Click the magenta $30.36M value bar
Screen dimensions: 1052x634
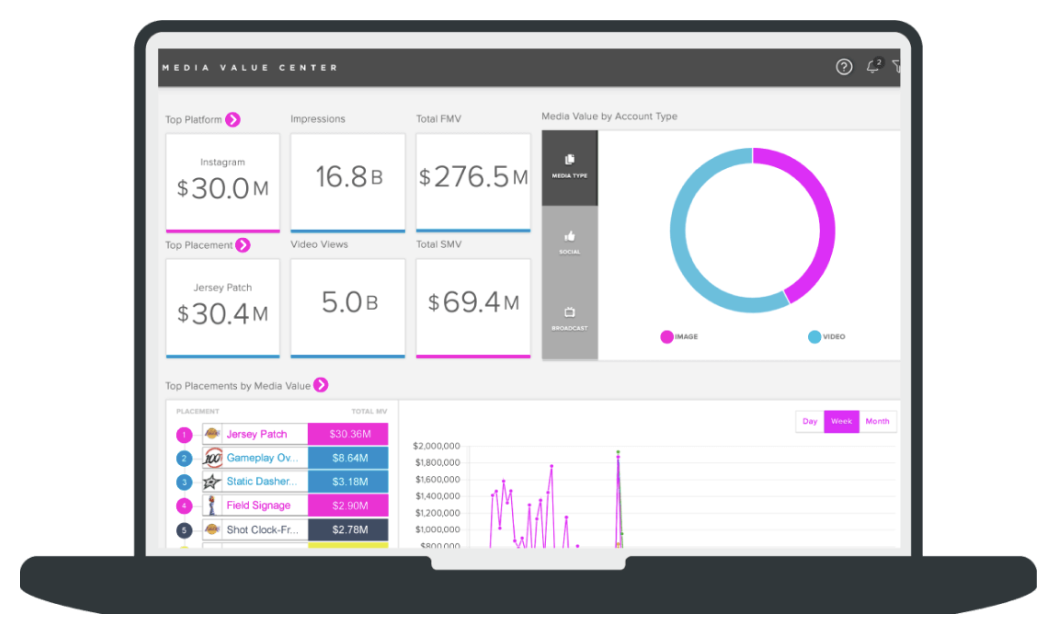(350, 433)
